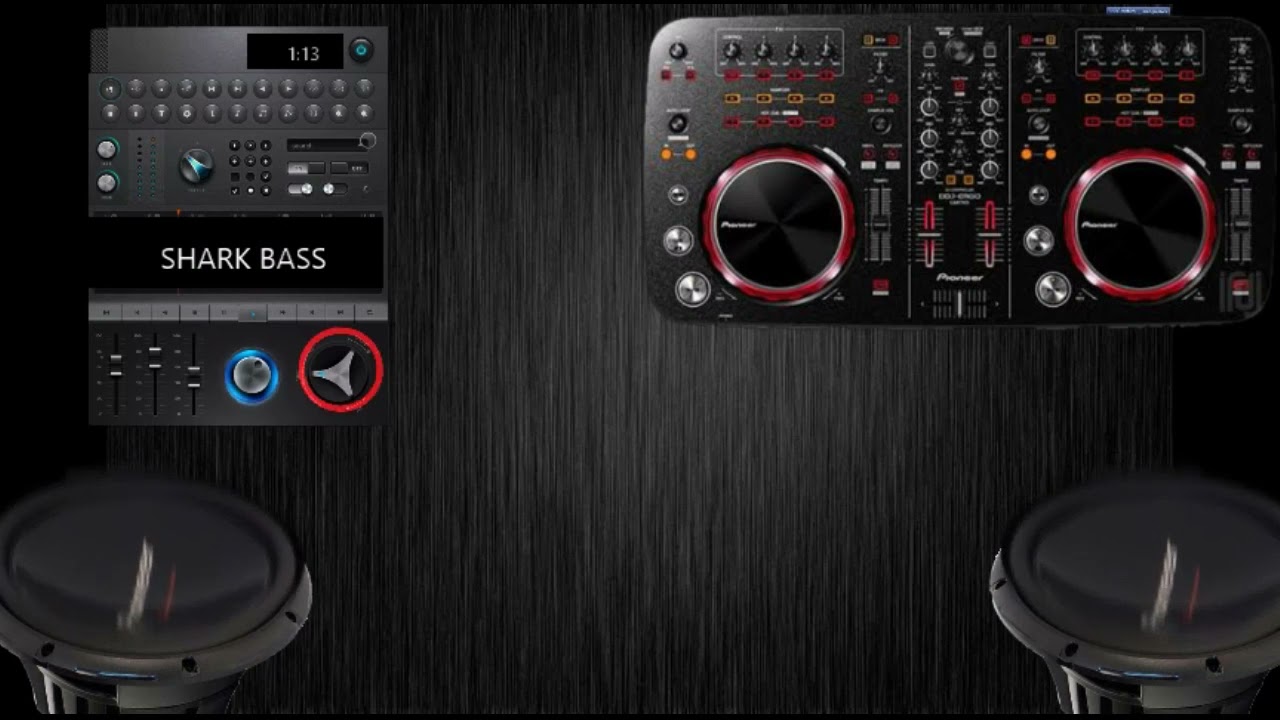Click the left deck's small shift button above cue
This screenshot has height=720, width=1280.
point(678,194)
